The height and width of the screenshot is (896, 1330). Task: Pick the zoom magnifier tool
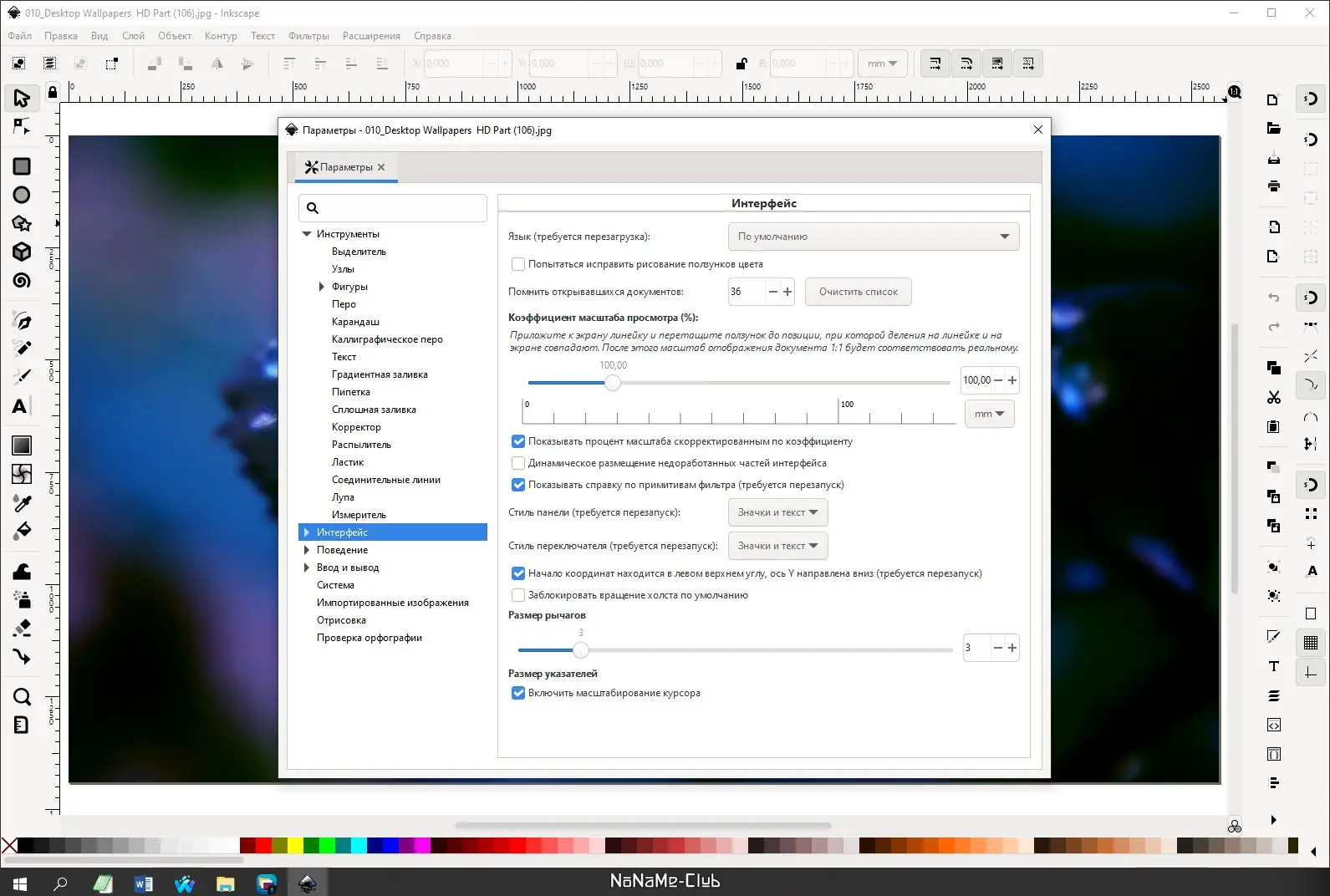[22, 696]
